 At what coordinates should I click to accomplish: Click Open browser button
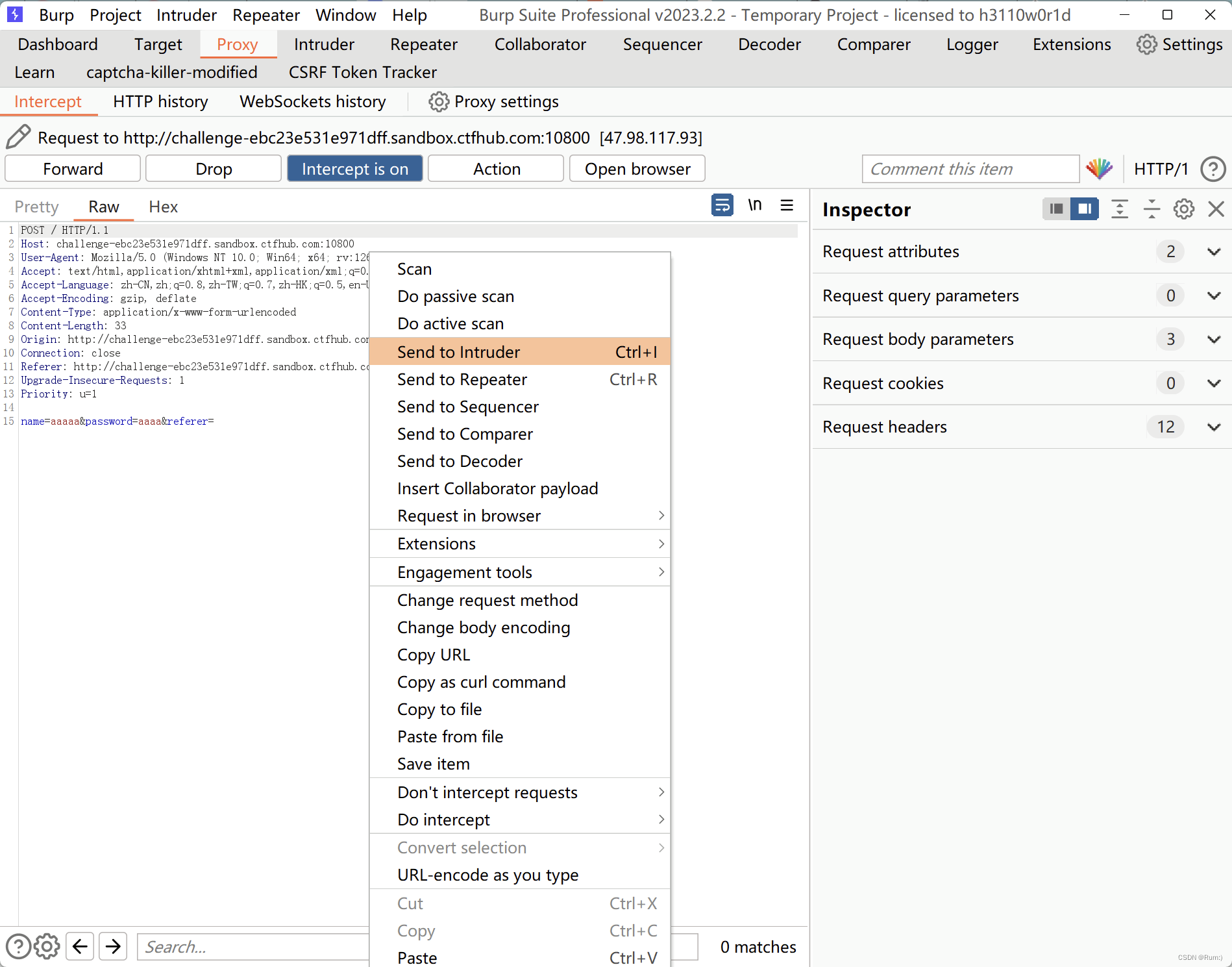tap(637, 169)
